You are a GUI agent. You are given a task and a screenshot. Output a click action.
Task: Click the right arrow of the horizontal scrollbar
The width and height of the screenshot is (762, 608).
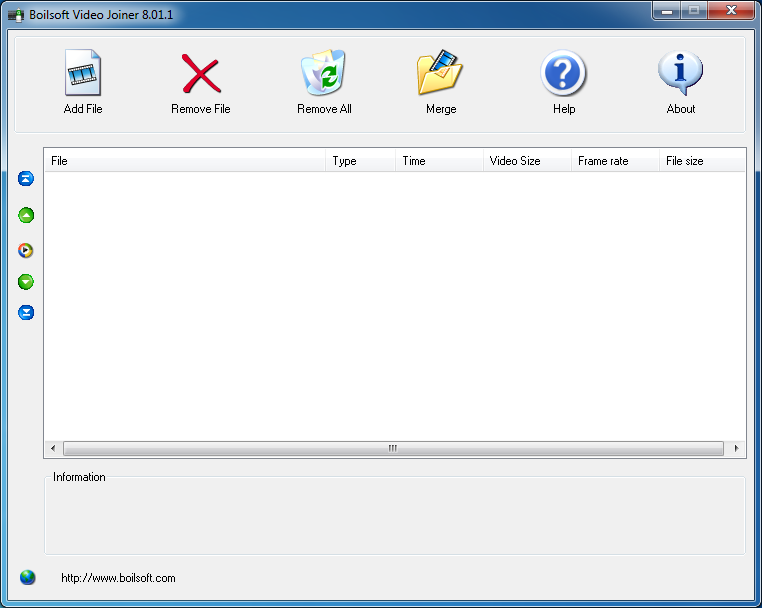(x=736, y=448)
